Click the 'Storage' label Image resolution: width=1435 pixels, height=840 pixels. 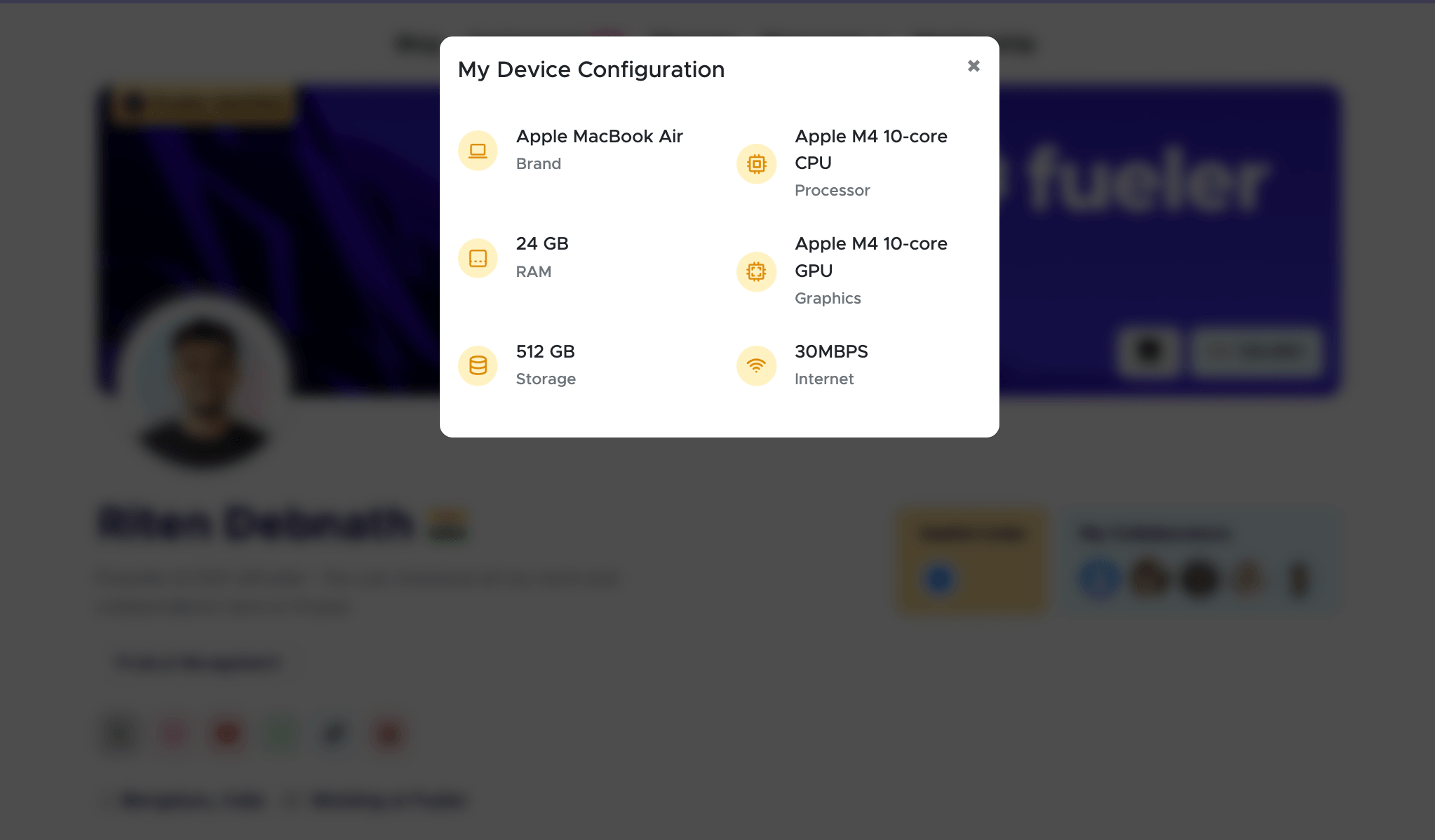[x=546, y=379]
